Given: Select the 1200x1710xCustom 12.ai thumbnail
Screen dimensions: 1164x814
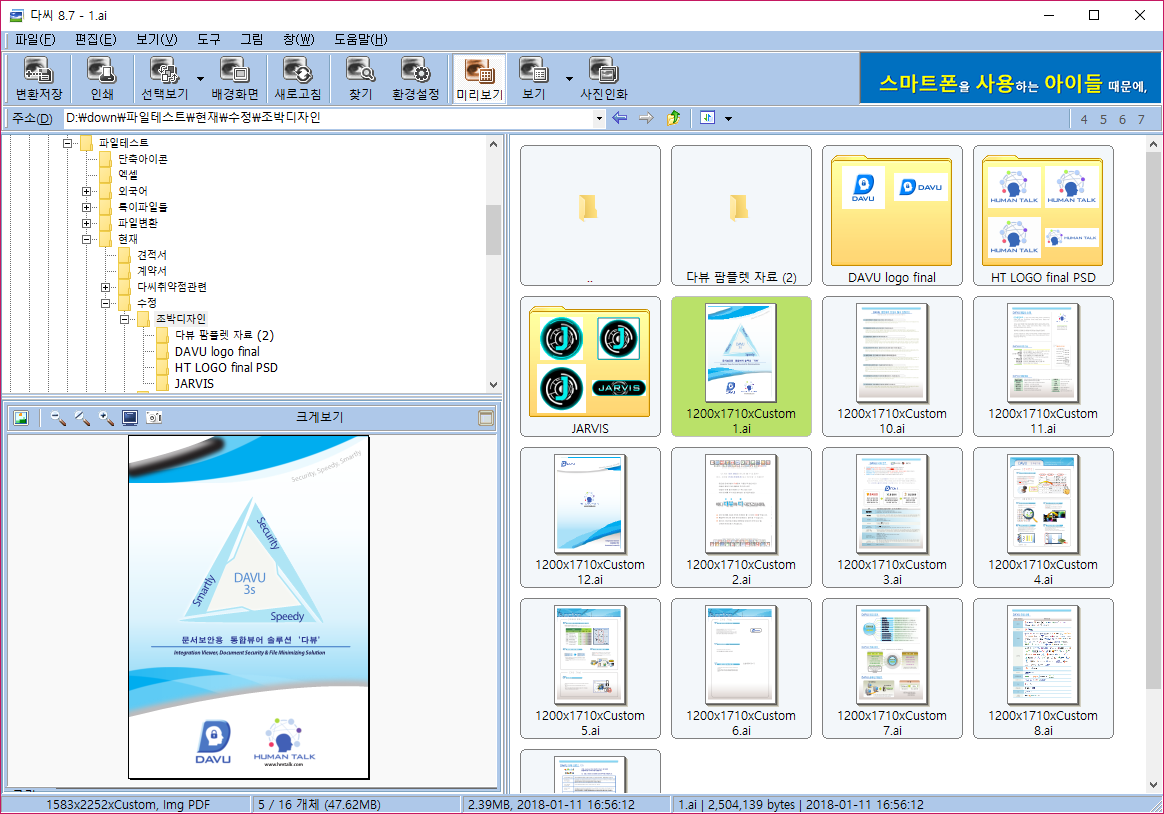Looking at the screenshot, I should coord(590,517).
